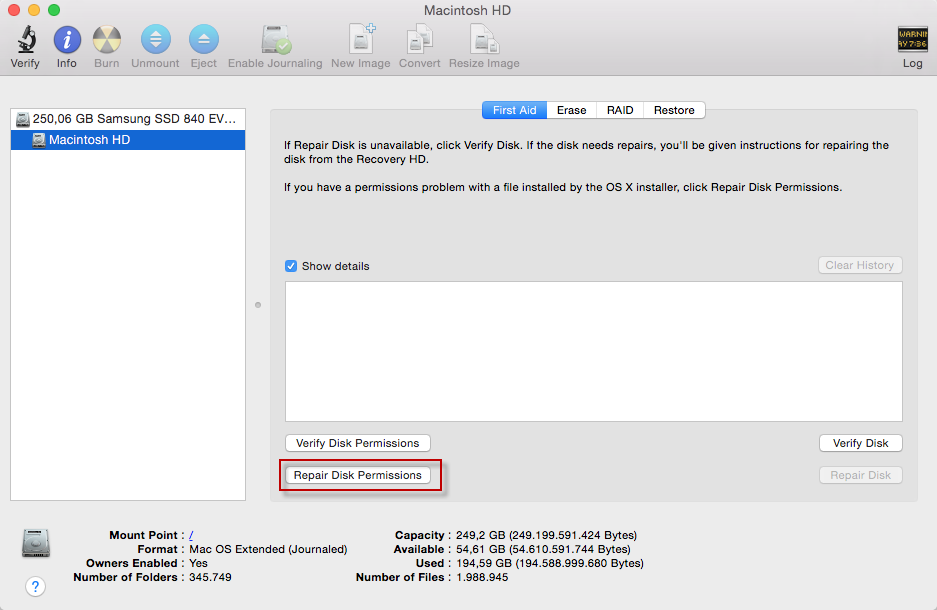
Task: Click Repair Disk Permissions button
Action: point(357,475)
